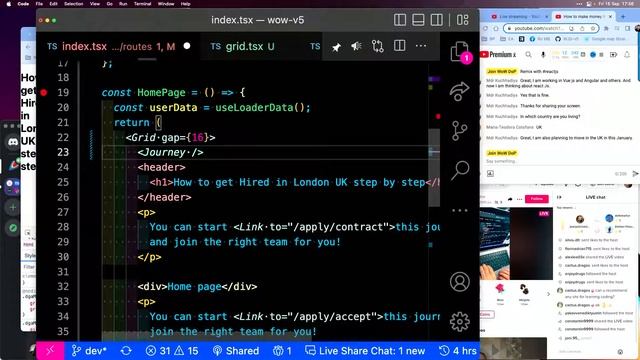Open the Help menu in the menu bar

[185, 4]
